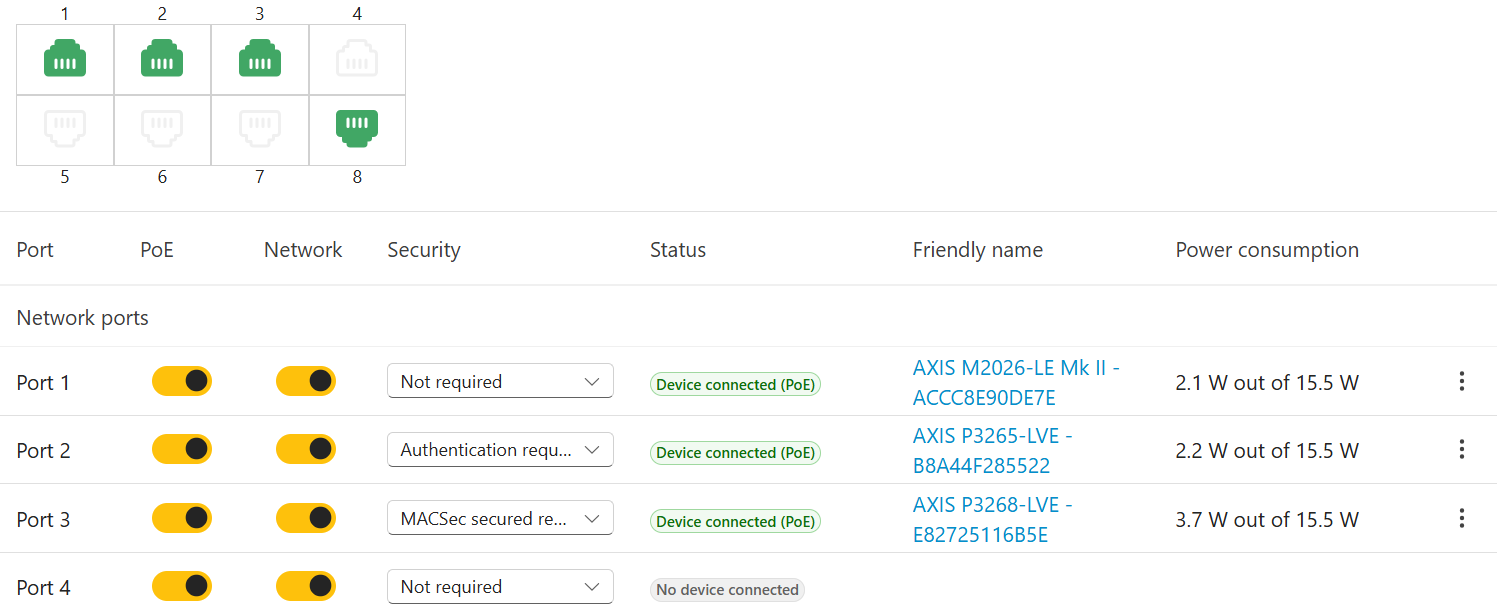This screenshot has height=616, width=1497.
Task: Click the Friendly name column header
Action: [x=978, y=250]
